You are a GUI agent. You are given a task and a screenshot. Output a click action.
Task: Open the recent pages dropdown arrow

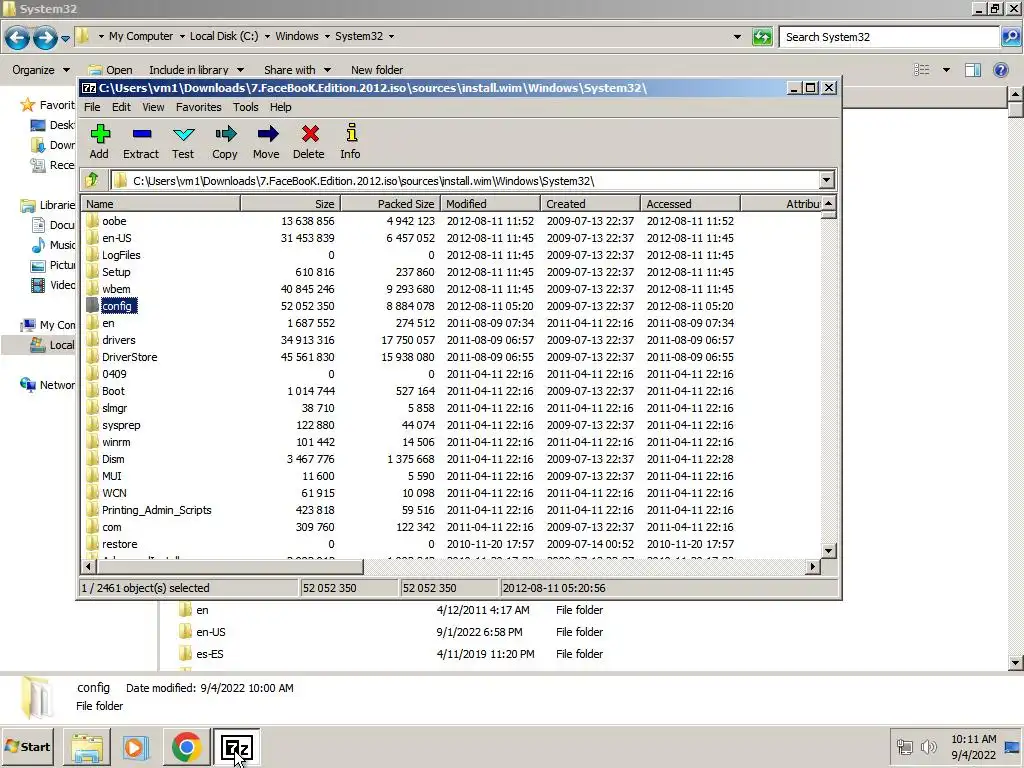pyautogui.click(x=65, y=39)
